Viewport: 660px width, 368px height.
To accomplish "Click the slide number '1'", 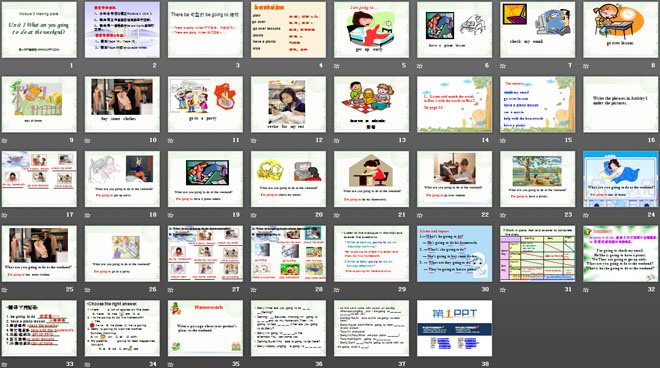I will click(x=71, y=65).
